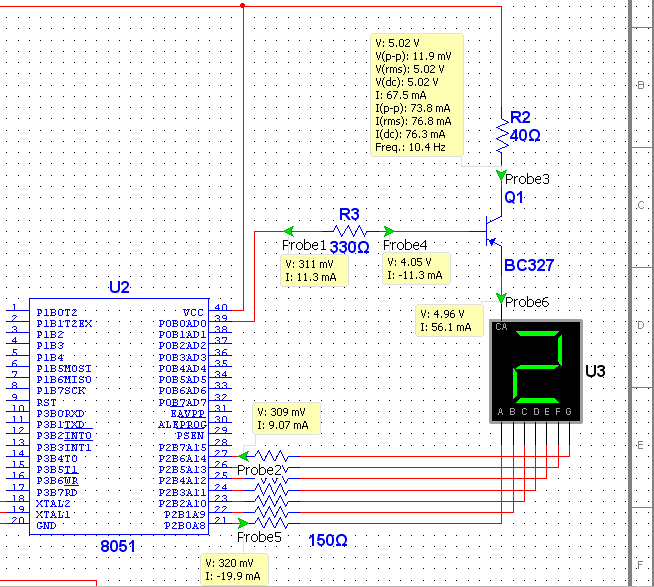Click the CA pin label on display U3
The width and height of the screenshot is (654, 587).
[x=501, y=327]
